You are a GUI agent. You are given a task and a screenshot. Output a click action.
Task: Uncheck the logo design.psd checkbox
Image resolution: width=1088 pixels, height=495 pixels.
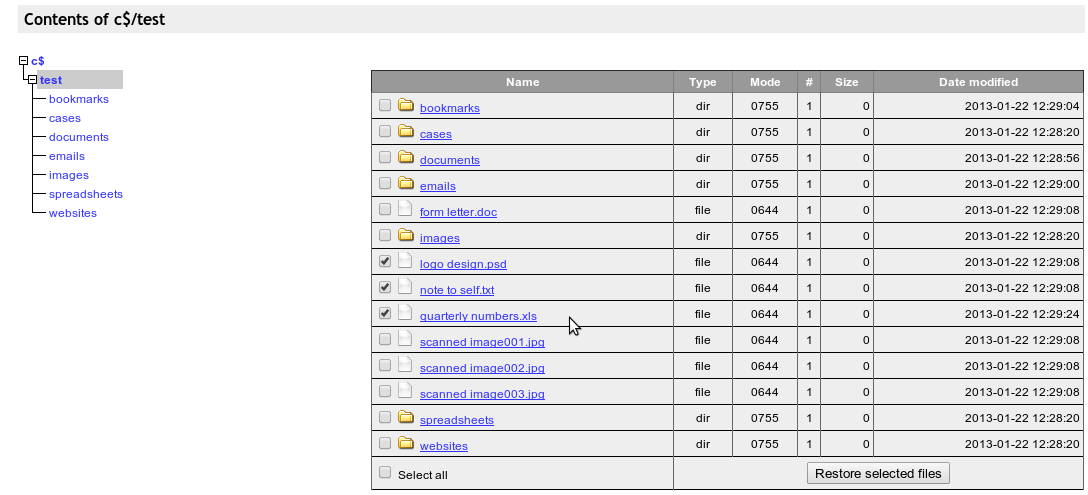(385, 262)
